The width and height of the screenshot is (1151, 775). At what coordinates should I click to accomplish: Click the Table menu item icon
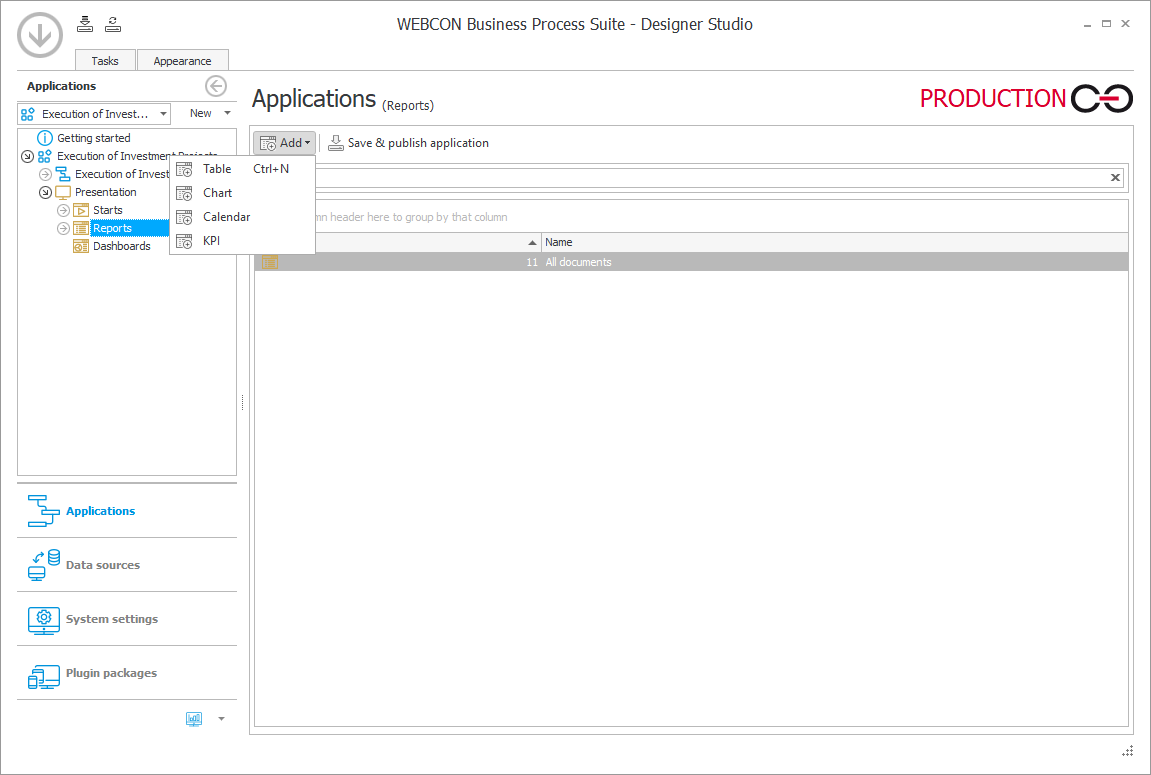pyautogui.click(x=184, y=169)
